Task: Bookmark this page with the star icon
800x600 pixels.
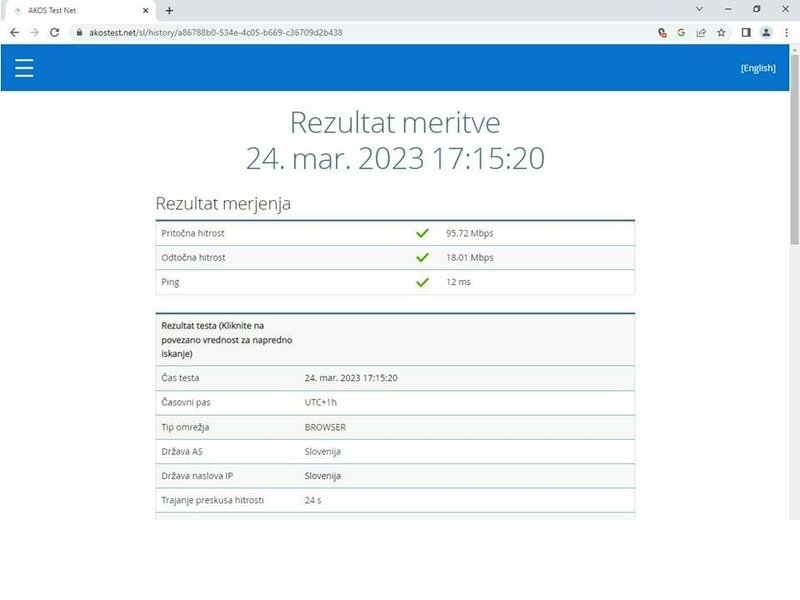Action: (721, 32)
